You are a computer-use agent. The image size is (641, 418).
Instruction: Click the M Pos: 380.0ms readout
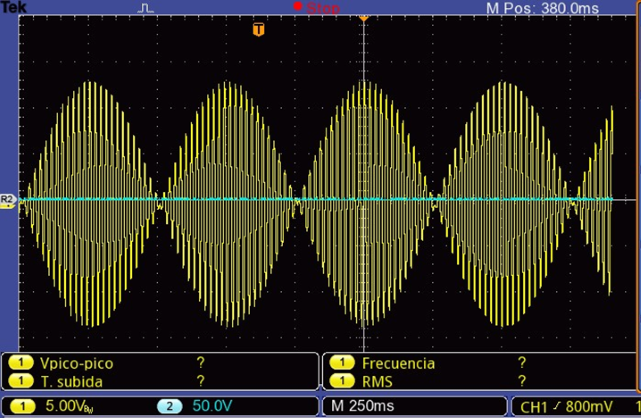542,8
